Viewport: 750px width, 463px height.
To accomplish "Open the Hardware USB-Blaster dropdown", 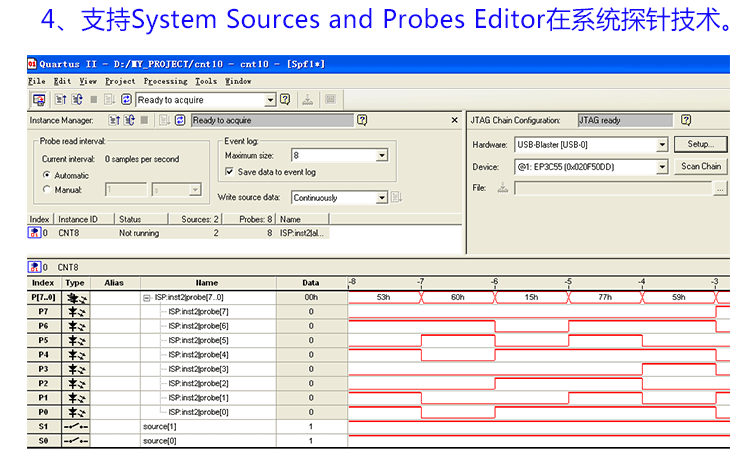I will (662, 144).
